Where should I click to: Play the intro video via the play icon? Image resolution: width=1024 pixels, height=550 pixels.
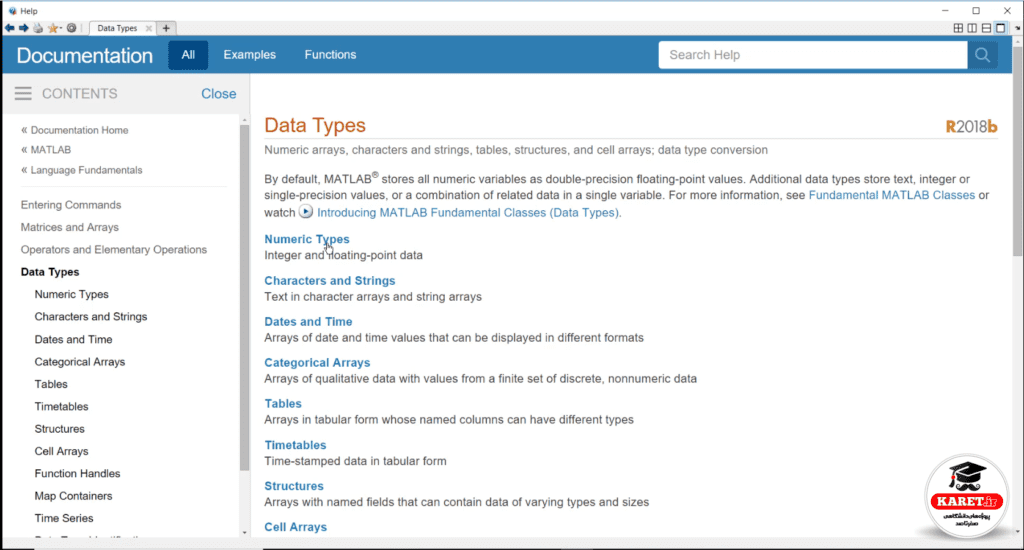pos(306,212)
